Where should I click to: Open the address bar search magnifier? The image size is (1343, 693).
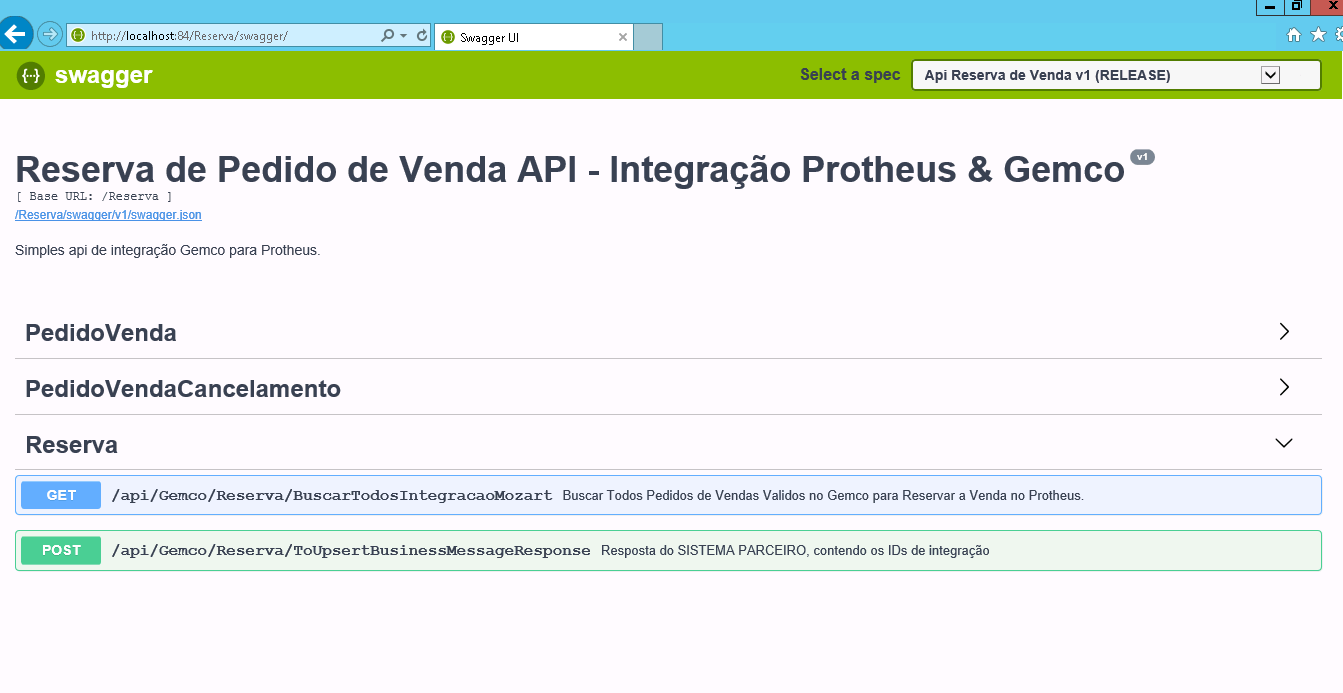(388, 35)
